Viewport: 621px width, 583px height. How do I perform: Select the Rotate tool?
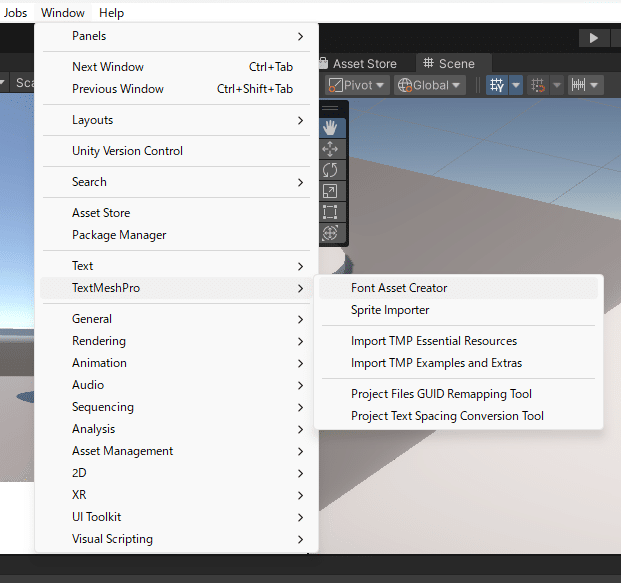click(x=330, y=170)
